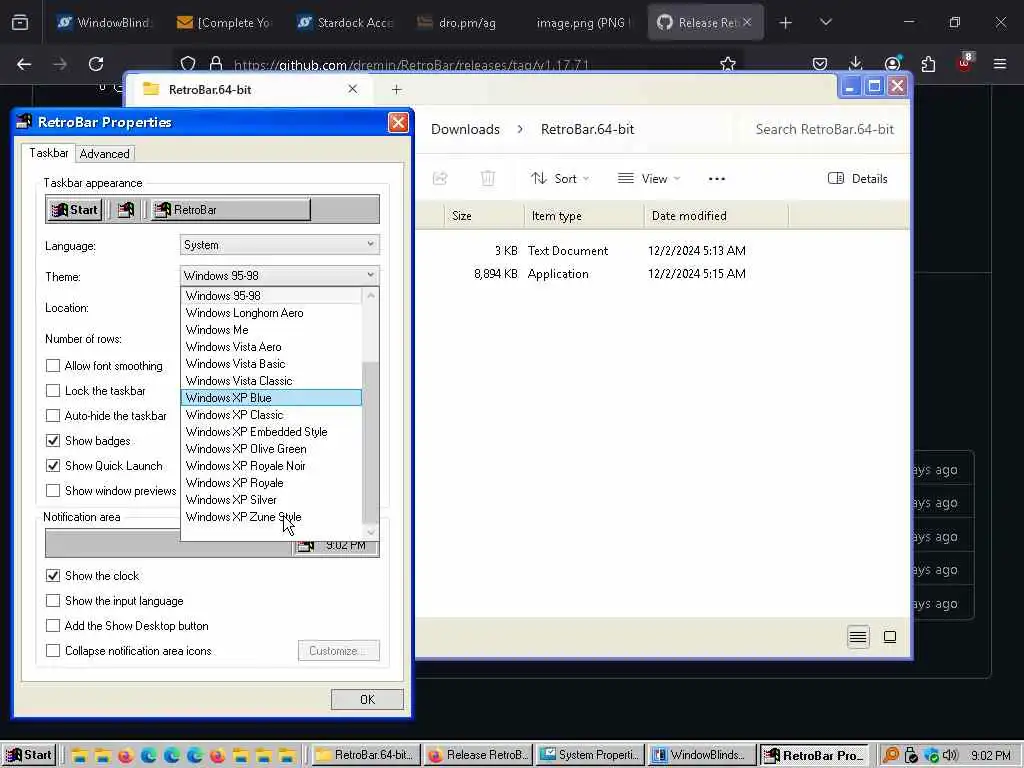Check Collapse notification area icons
This screenshot has height=768, width=1024.
[53, 650]
